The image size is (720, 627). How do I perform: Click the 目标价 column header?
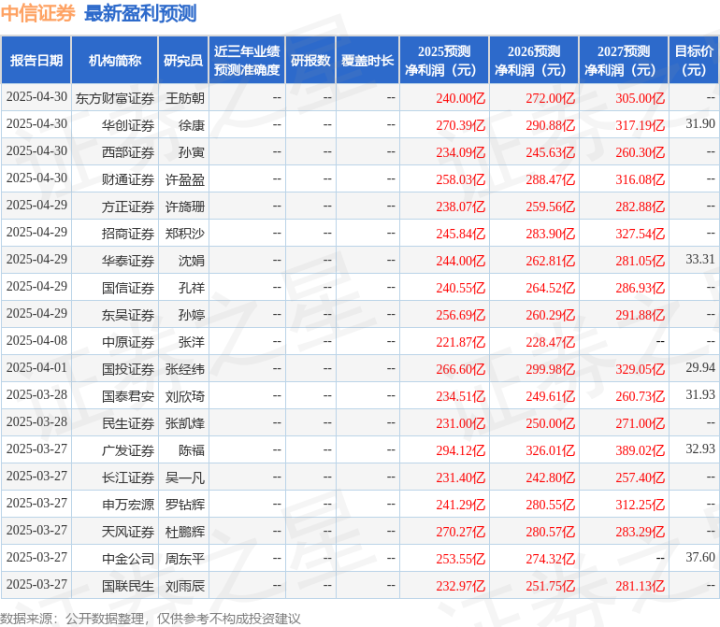click(x=694, y=60)
